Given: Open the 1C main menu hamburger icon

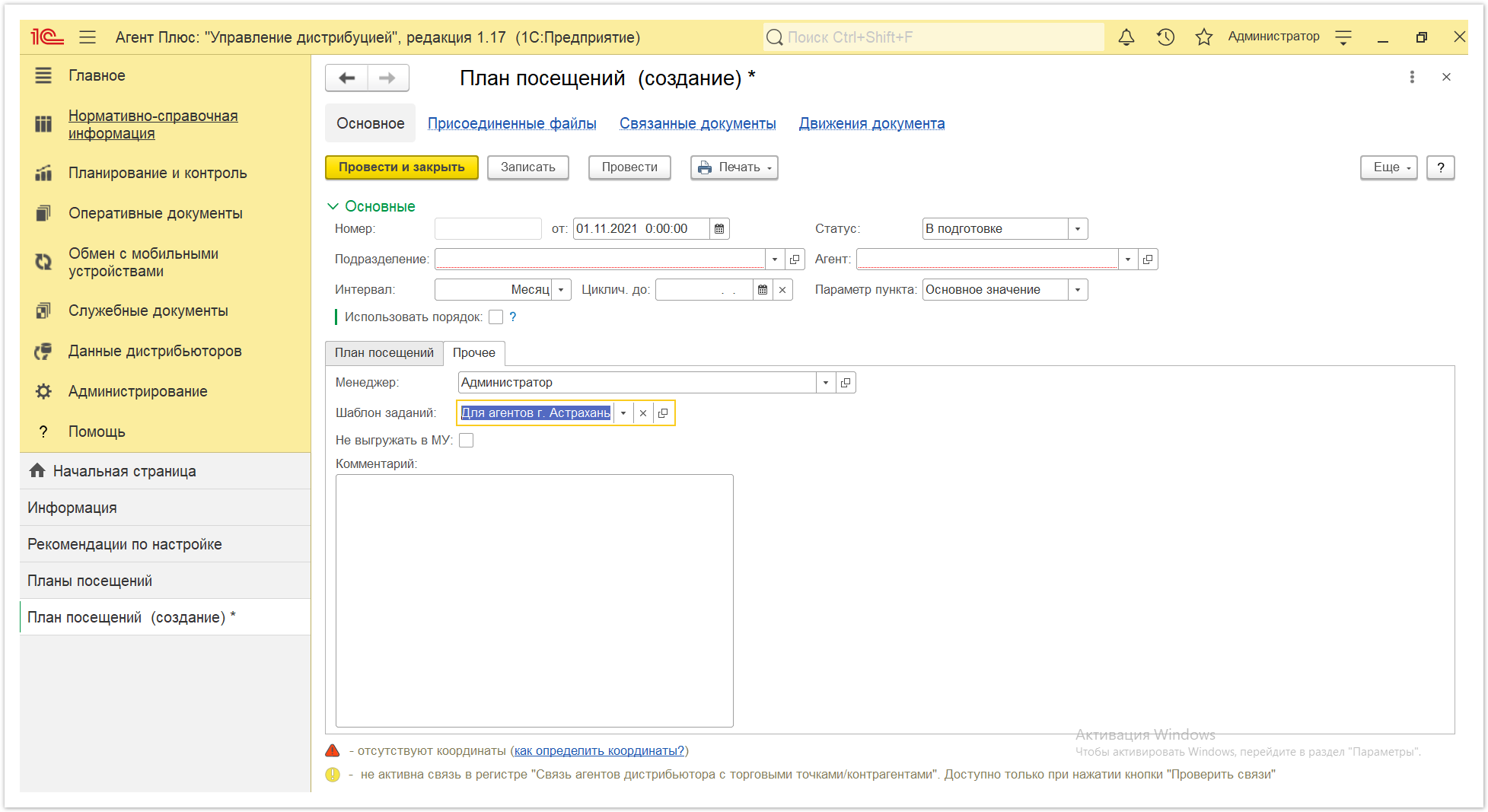Looking at the screenshot, I should click(88, 37).
